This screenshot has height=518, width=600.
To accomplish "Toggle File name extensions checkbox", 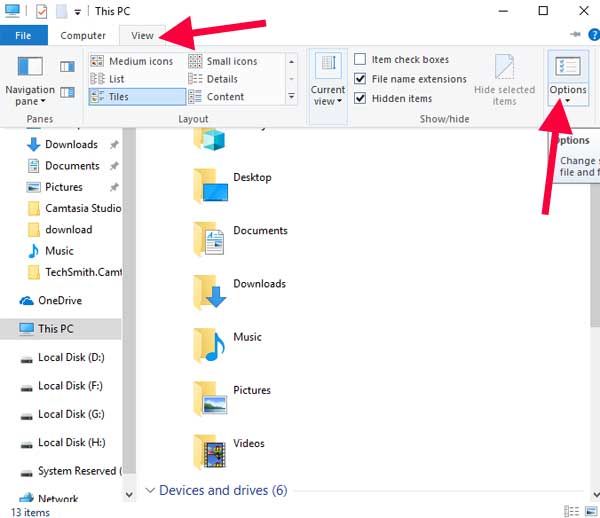I will point(360,79).
